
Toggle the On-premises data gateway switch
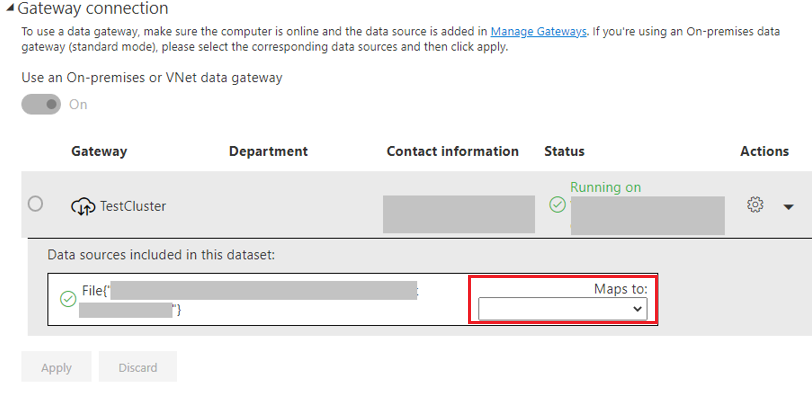(41, 104)
